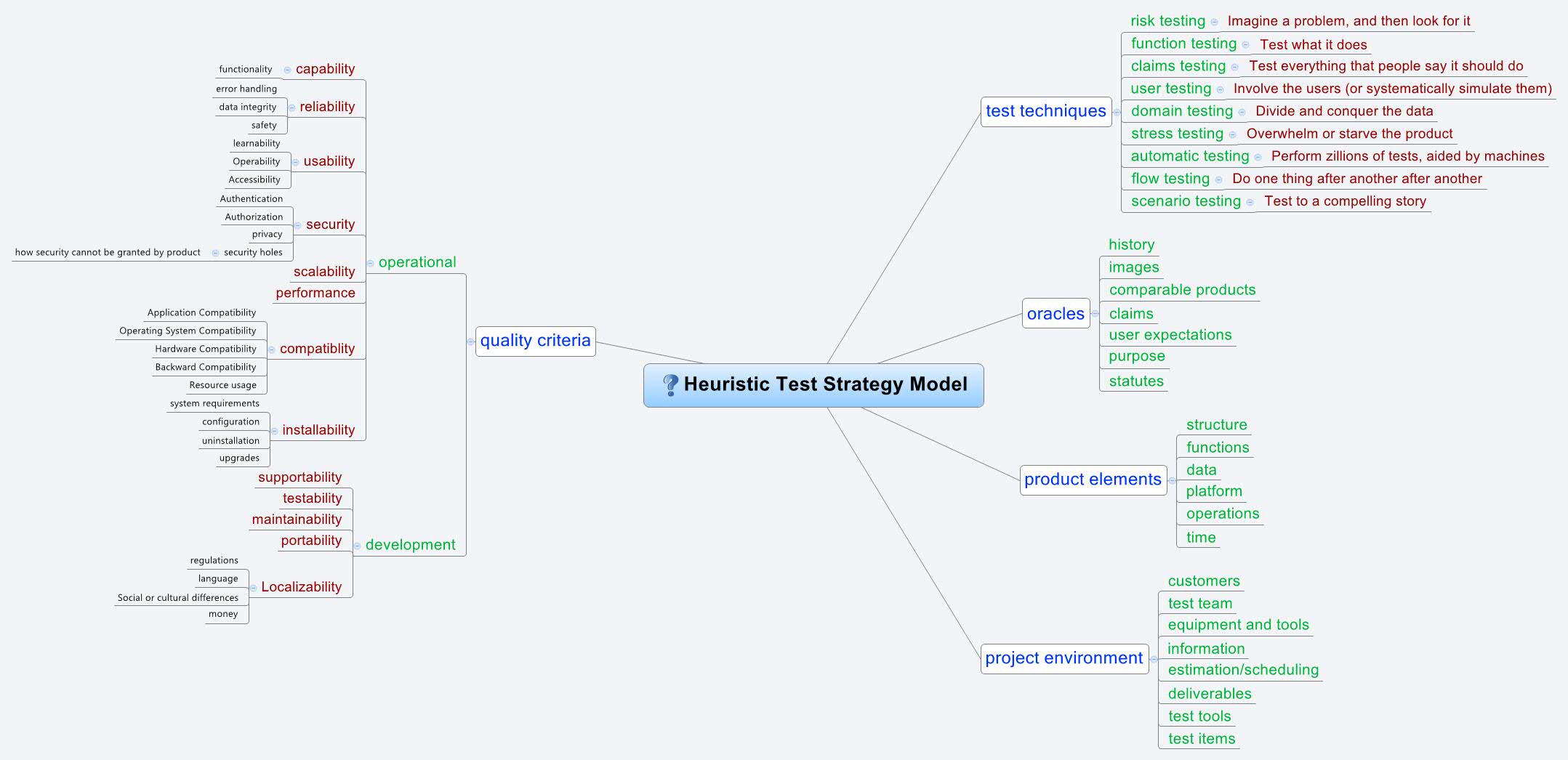The width and height of the screenshot is (1568, 760).
Task: Collapse the Localizability children toggle
Action: (x=253, y=588)
